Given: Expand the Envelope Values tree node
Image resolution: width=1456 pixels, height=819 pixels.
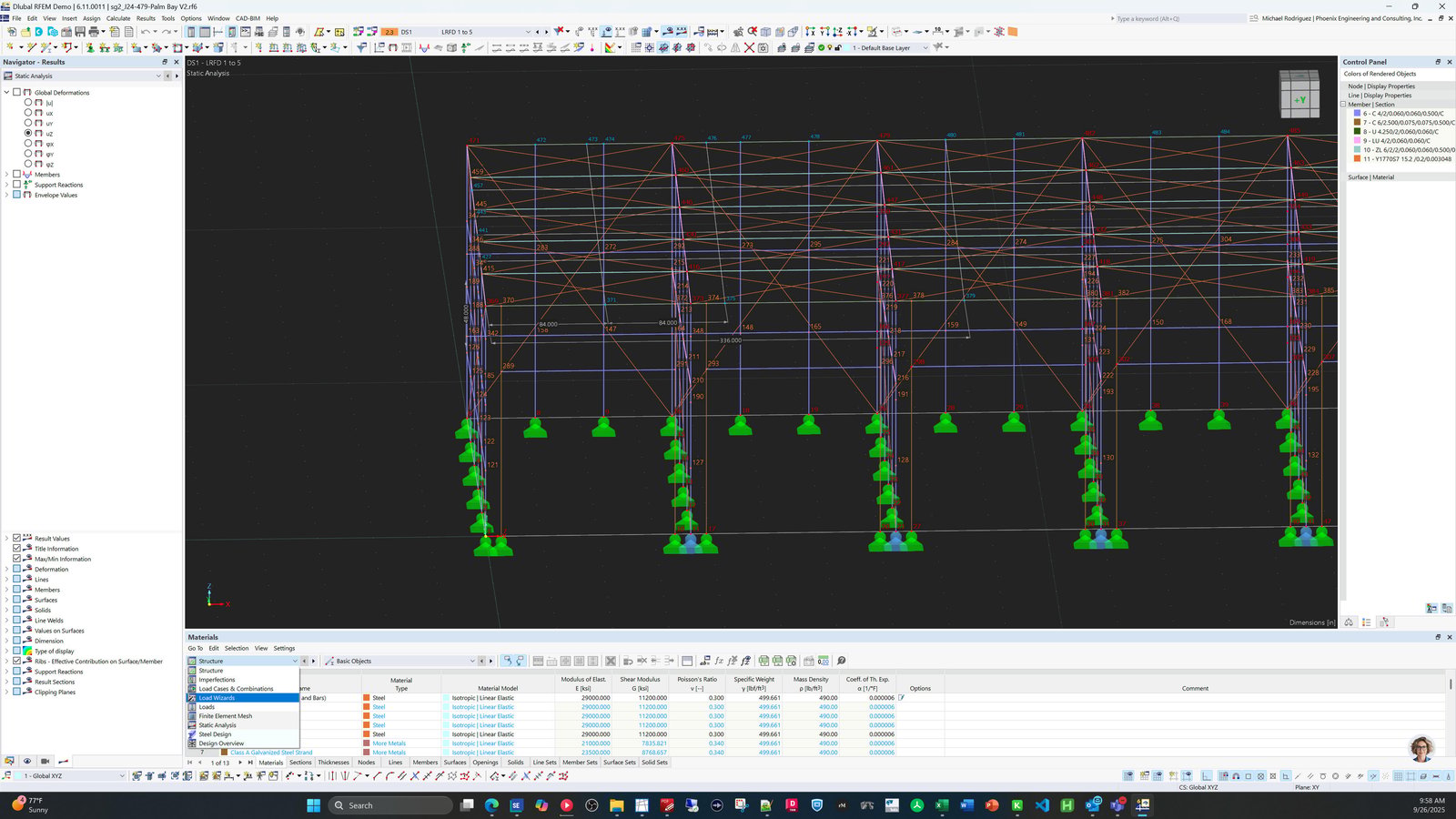Looking at the screenshot, I should coord(6,195).
